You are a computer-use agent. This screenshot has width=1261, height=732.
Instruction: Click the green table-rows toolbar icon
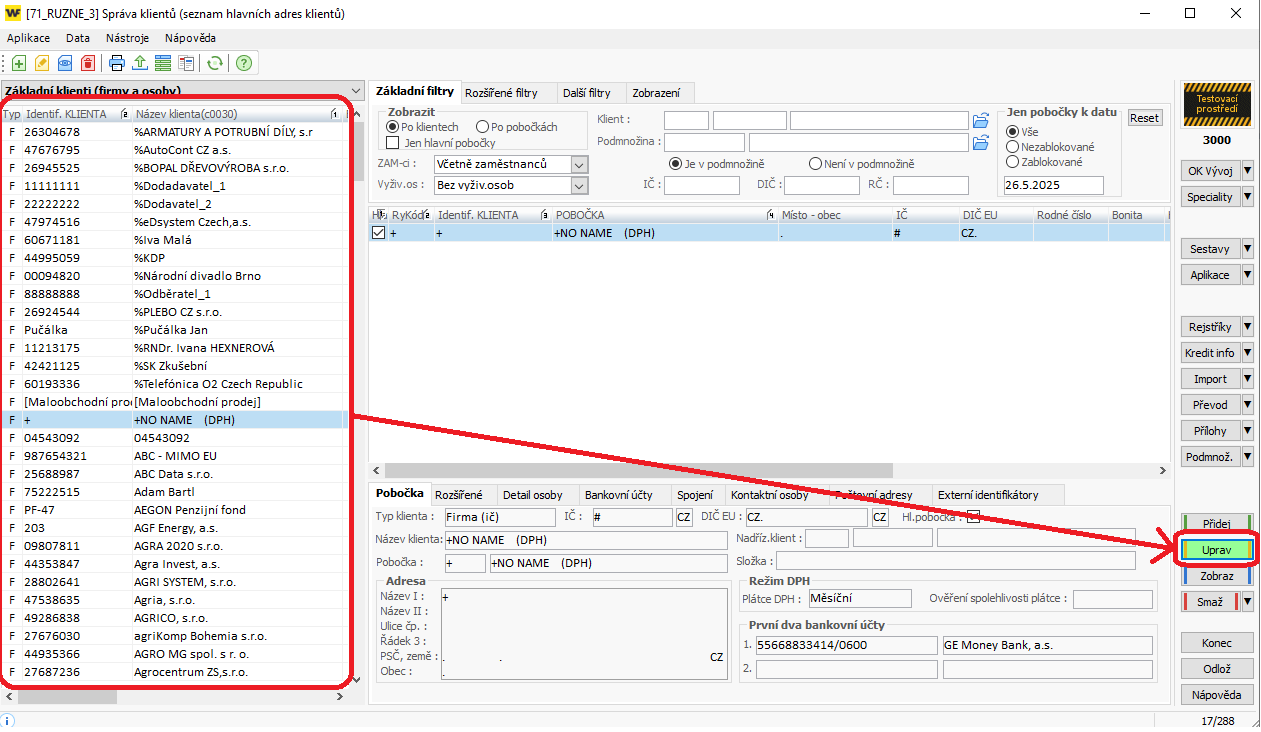coord(163,63)
